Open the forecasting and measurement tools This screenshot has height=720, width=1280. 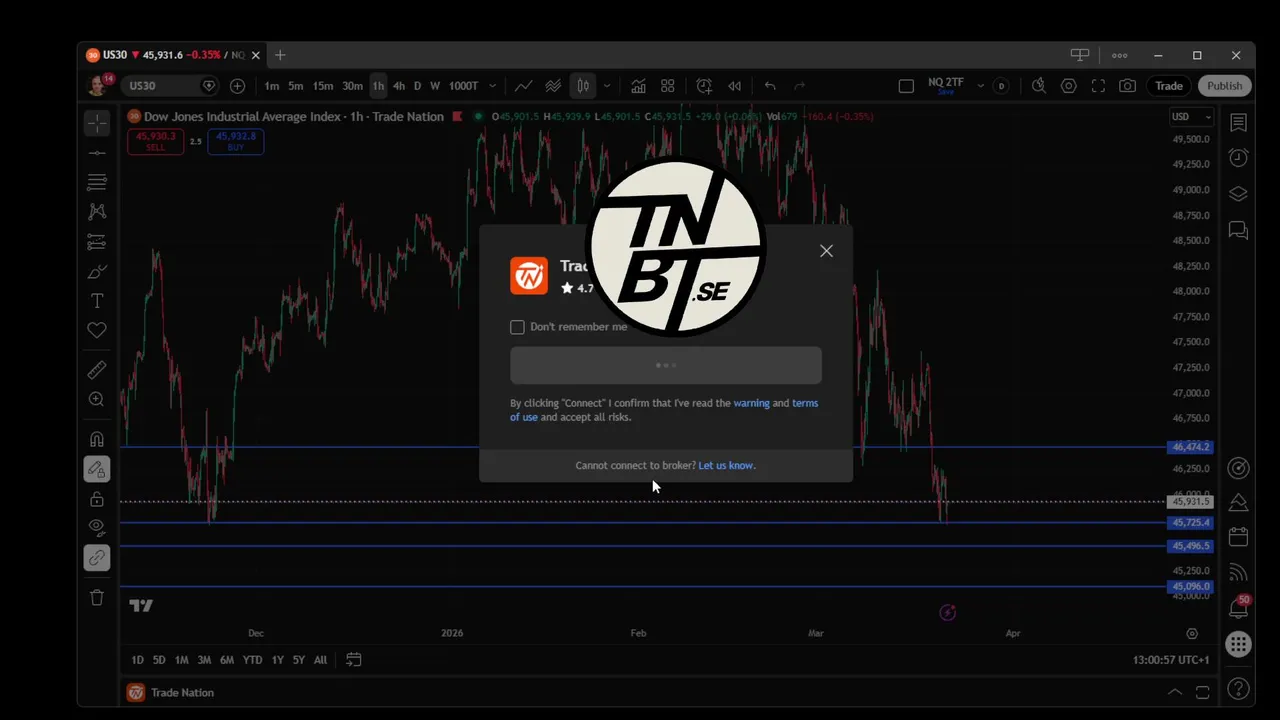point(97,242)
